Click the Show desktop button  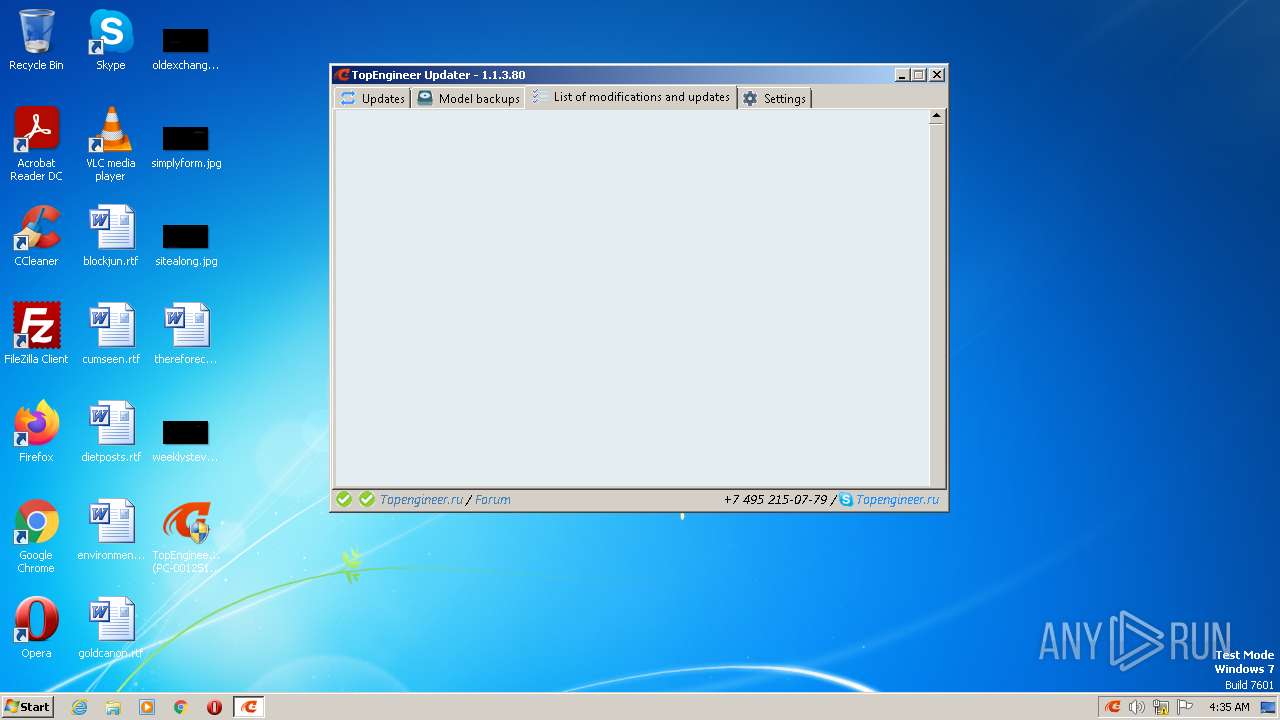pos(1270,707)
